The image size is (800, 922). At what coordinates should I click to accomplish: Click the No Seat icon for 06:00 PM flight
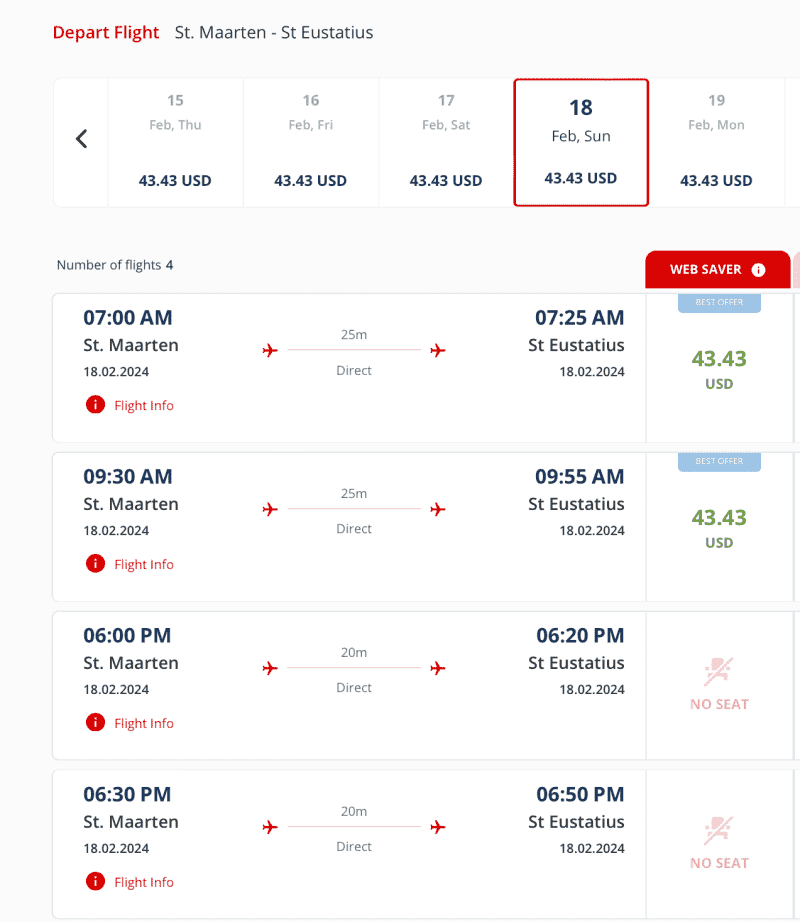(x=719, y=672)
